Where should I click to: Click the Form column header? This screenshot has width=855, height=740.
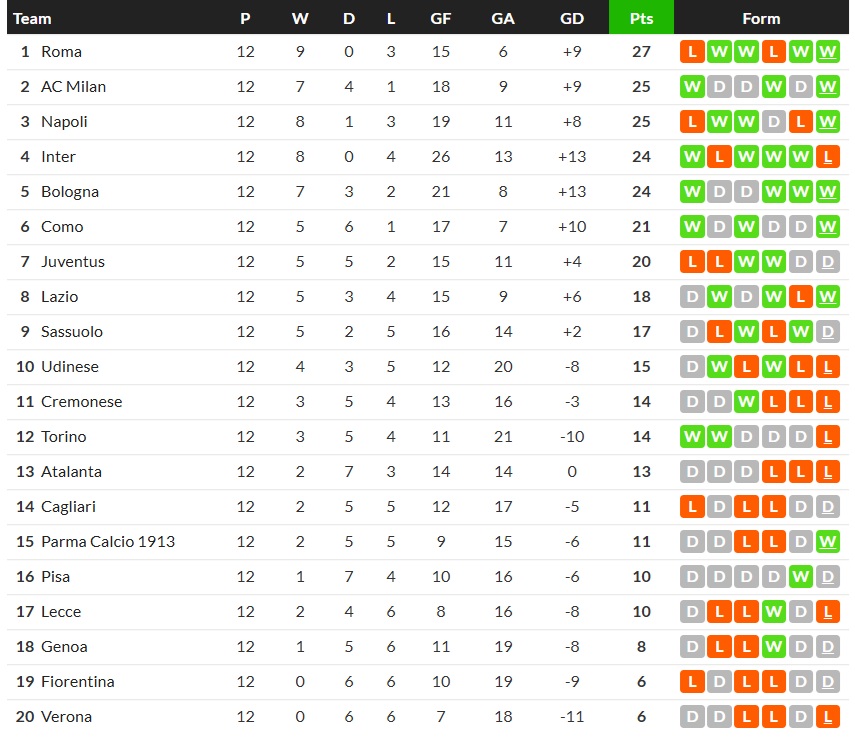(761, 18)
